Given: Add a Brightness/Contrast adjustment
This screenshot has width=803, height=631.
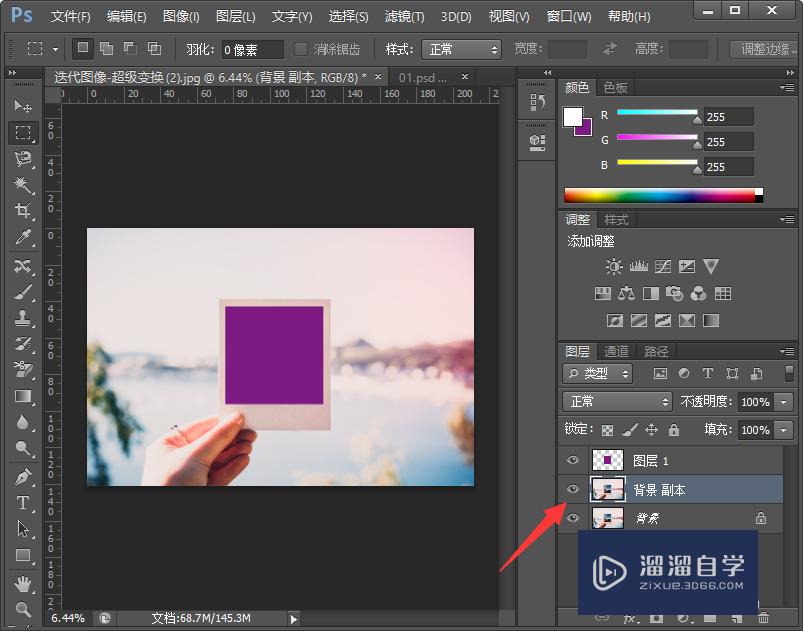Looking at the screenshot, I should point(614,266).
